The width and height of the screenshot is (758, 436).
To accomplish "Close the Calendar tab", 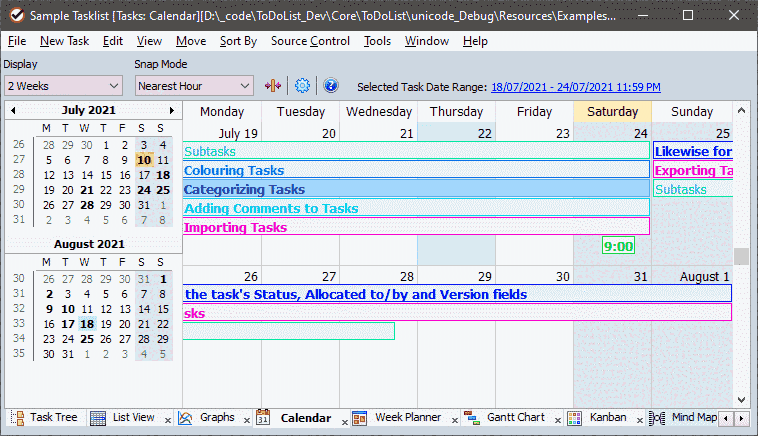I will 345,422.
